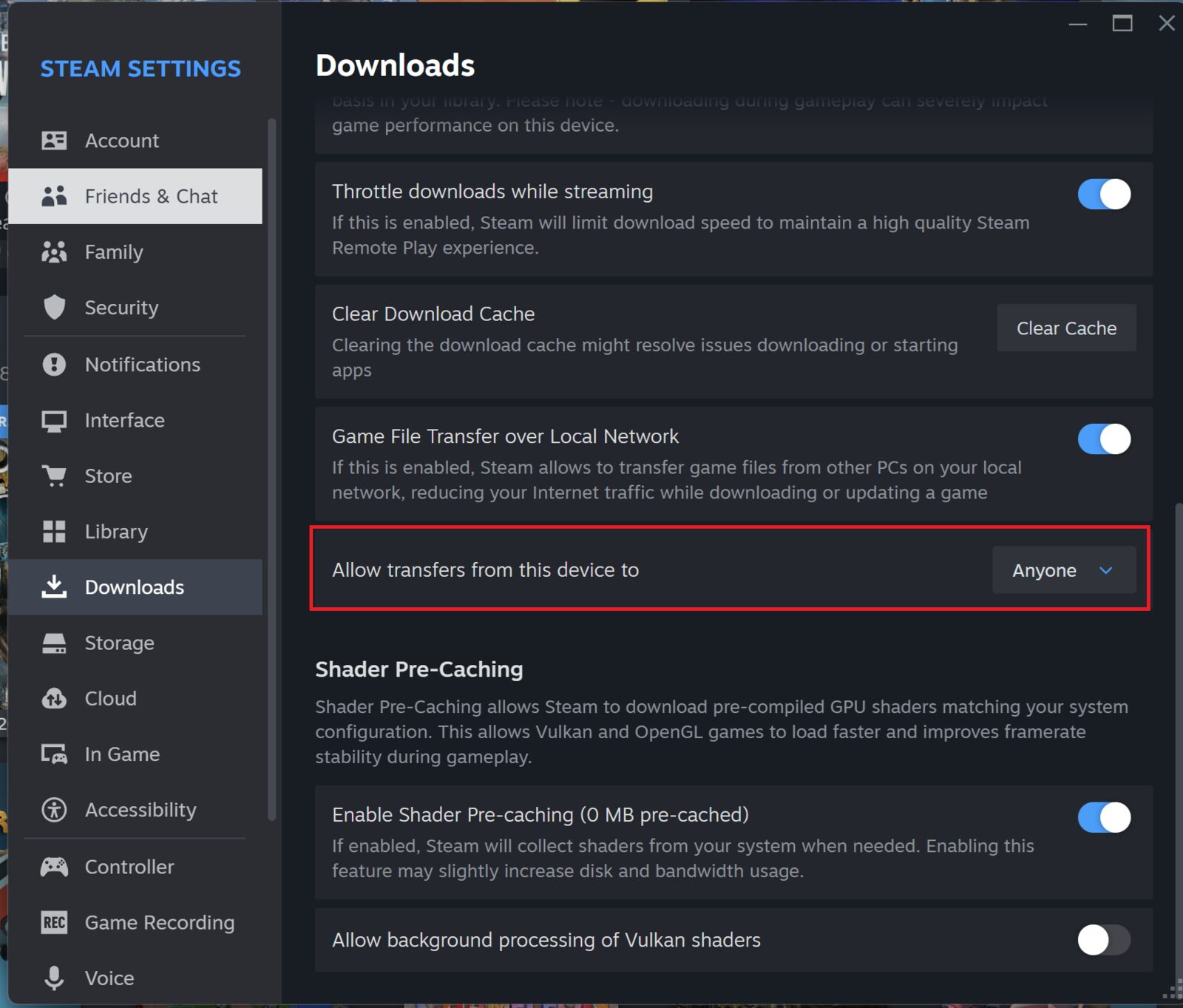Image resolution: width=1183 pixels, height=1008 pixels.
Task: Close the Steam Settings window
Action: click(1167, 24)
